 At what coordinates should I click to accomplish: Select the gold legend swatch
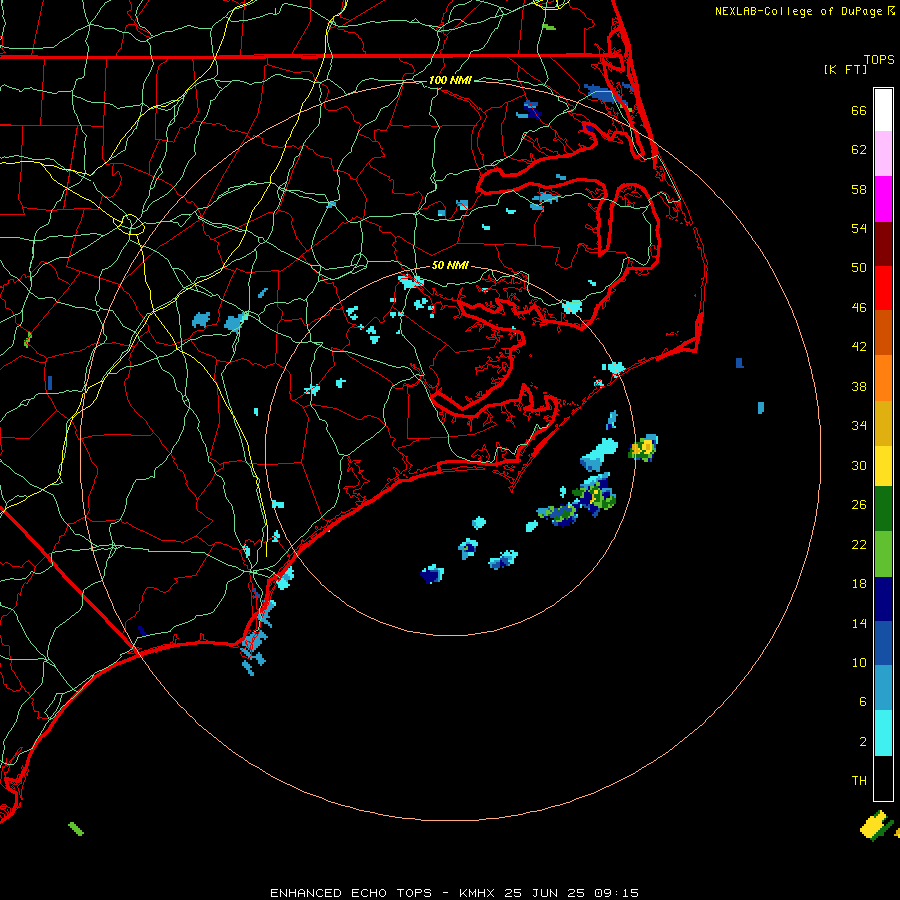[x=883, y=423]
